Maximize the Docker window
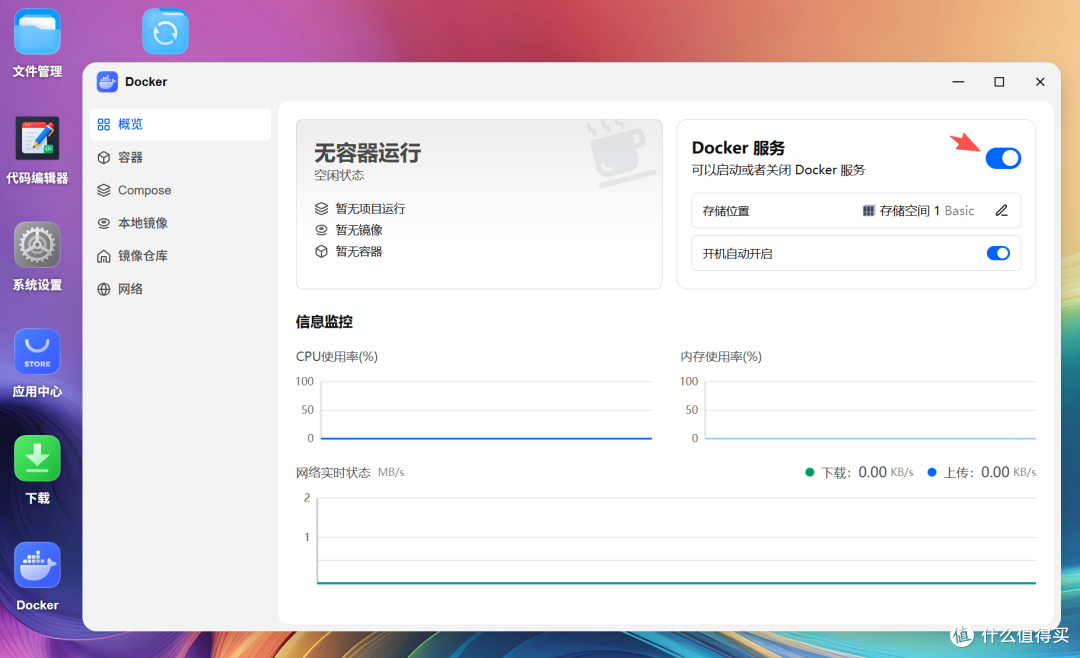The height and width of the screenshot is (658, 1080). click(x=999, y=81)
